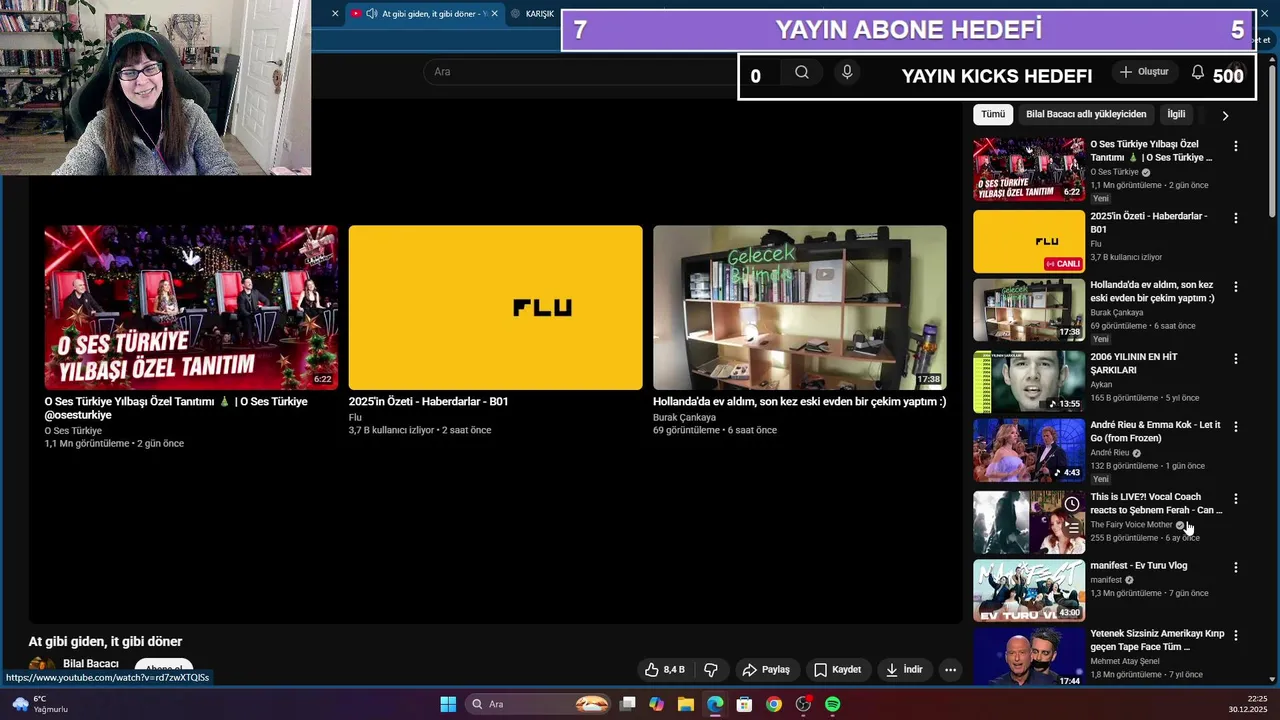This screenshot has width=1280, height=720.
Task: Open options menu for 2006 YILININ EN HİT ŞARKILARI
Action: pos(1236,359)
